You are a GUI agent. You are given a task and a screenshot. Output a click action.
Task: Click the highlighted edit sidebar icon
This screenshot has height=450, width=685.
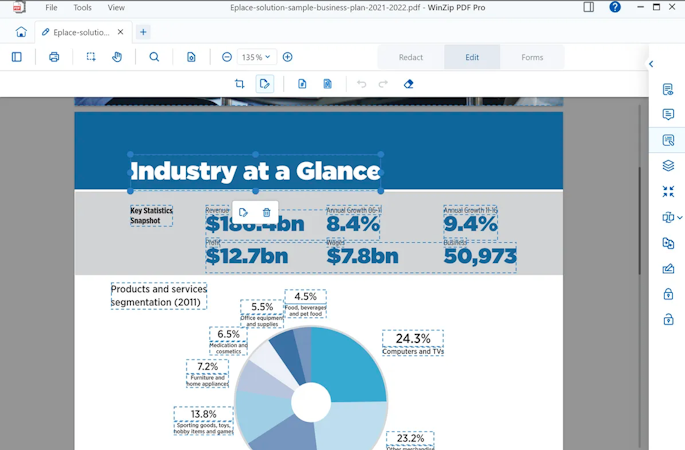pyautogui.click(x=668, y=140)
